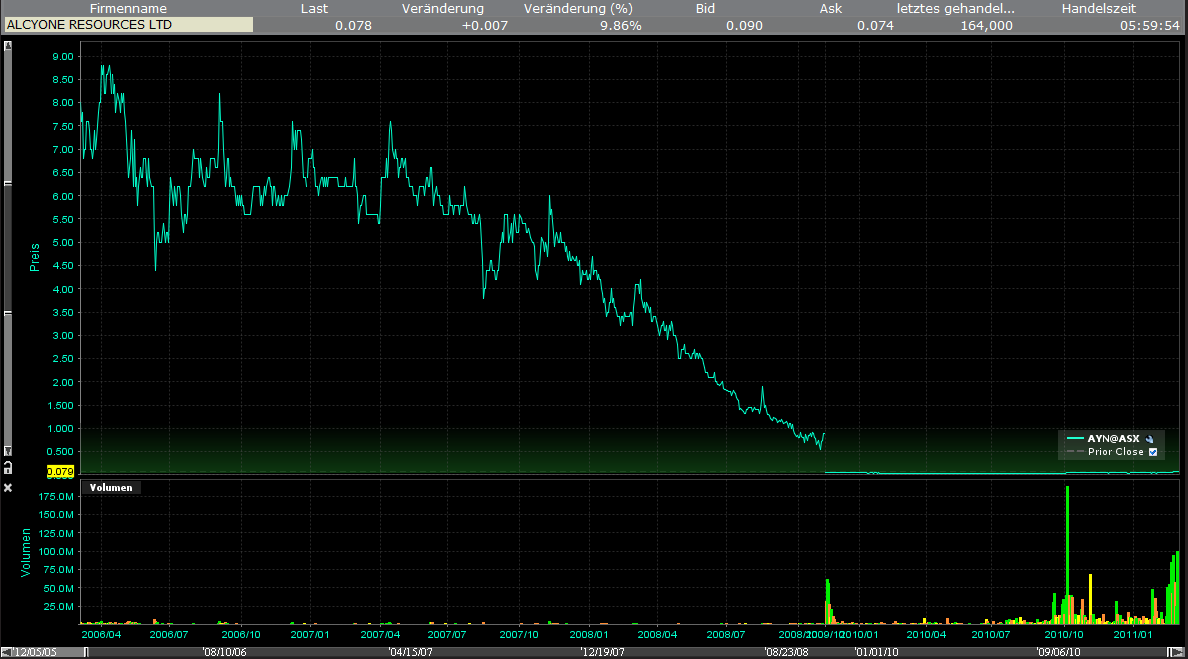The width and height of the screenshot is (1188, 659).
Task: Toggle the price axis lock icon
Action: coord(8,467)
